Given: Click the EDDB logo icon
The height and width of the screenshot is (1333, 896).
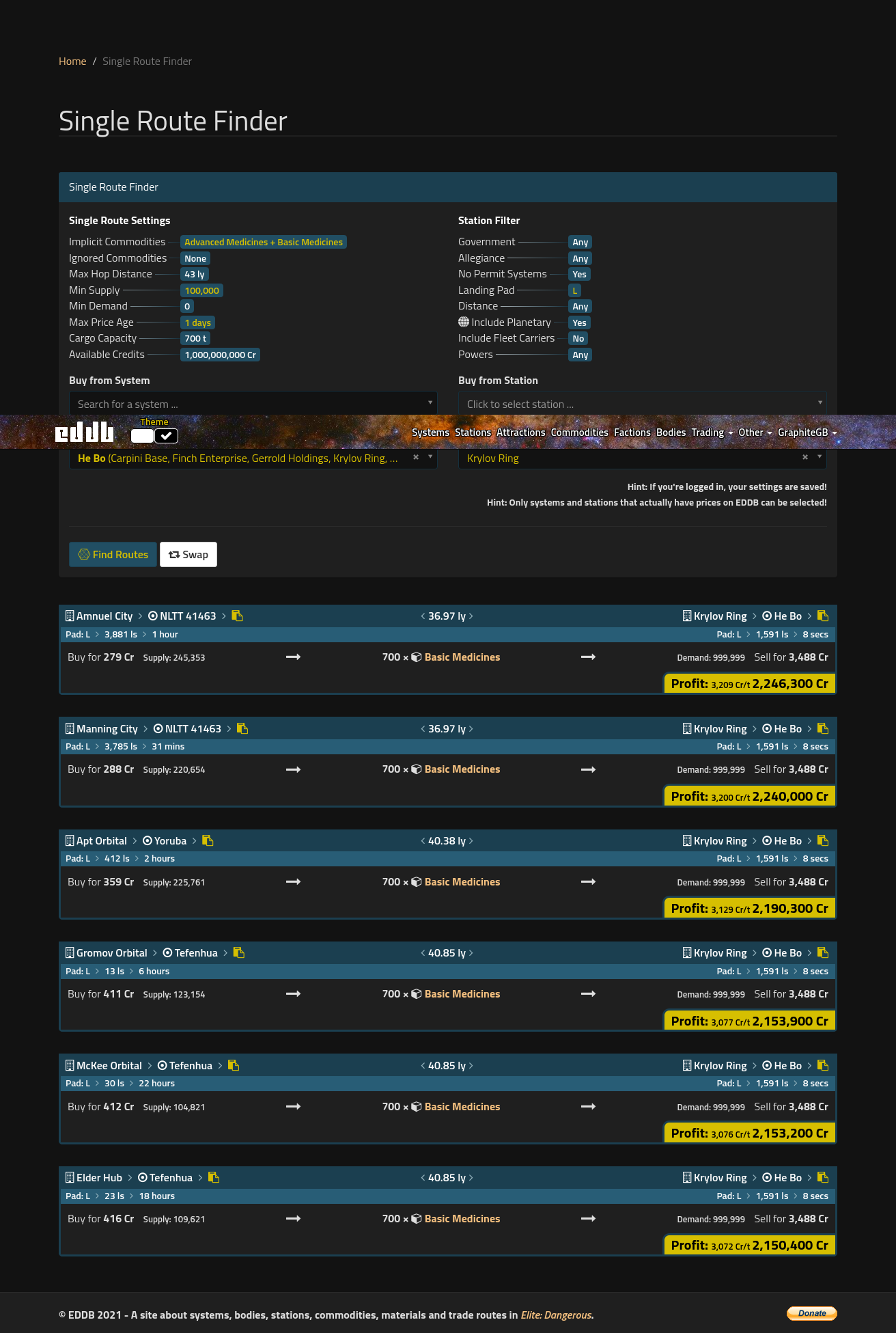Looking at the screenshot, I should (85, 432).
